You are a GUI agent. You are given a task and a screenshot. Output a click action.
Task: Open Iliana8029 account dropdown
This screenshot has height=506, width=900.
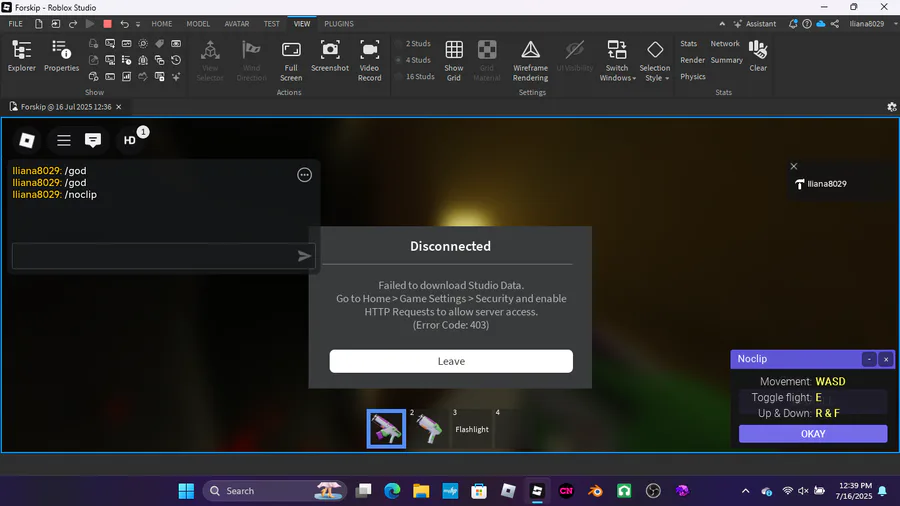coord(872,24)
